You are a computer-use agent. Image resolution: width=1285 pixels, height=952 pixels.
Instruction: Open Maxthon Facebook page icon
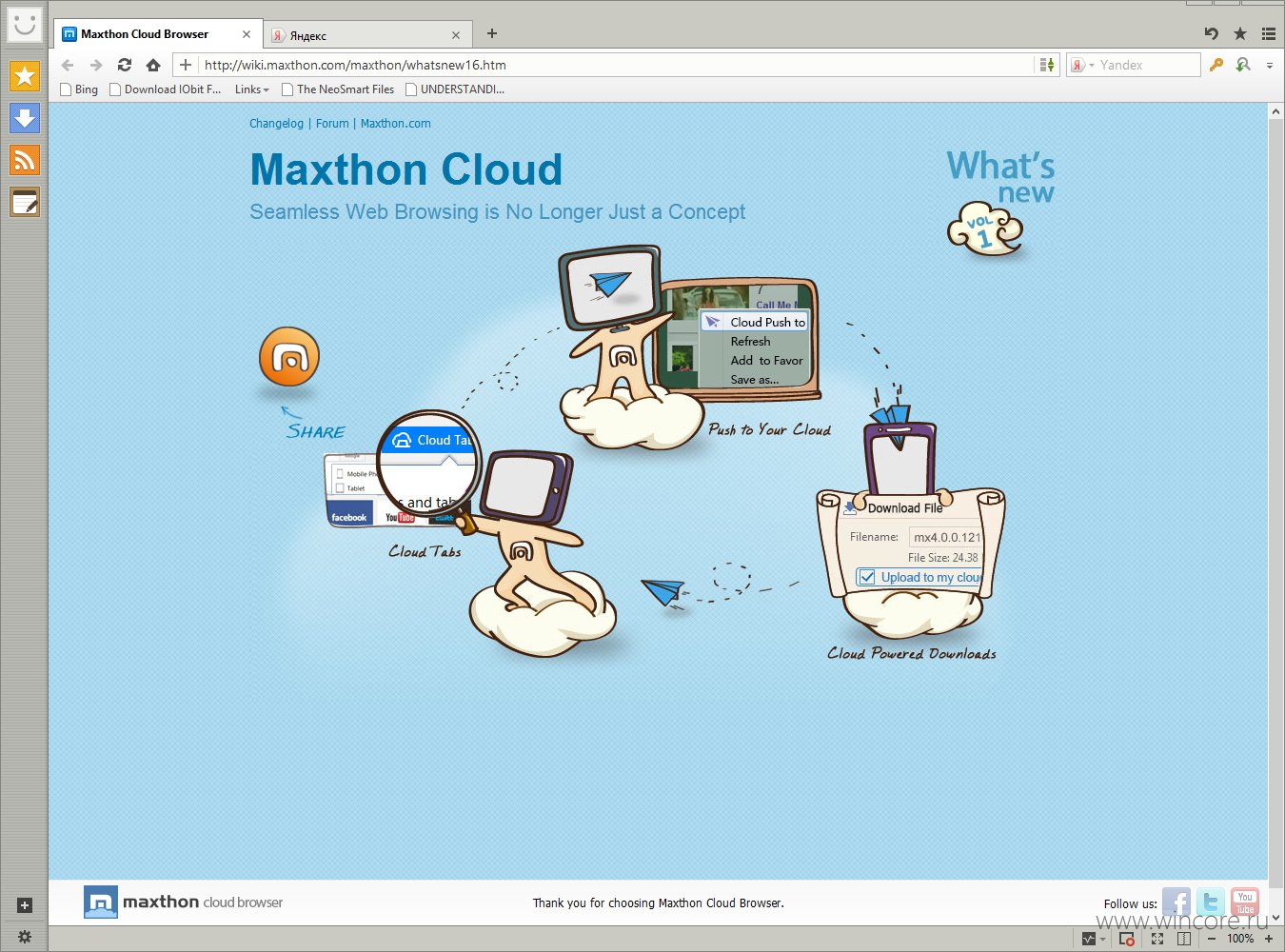(1176, 902)
